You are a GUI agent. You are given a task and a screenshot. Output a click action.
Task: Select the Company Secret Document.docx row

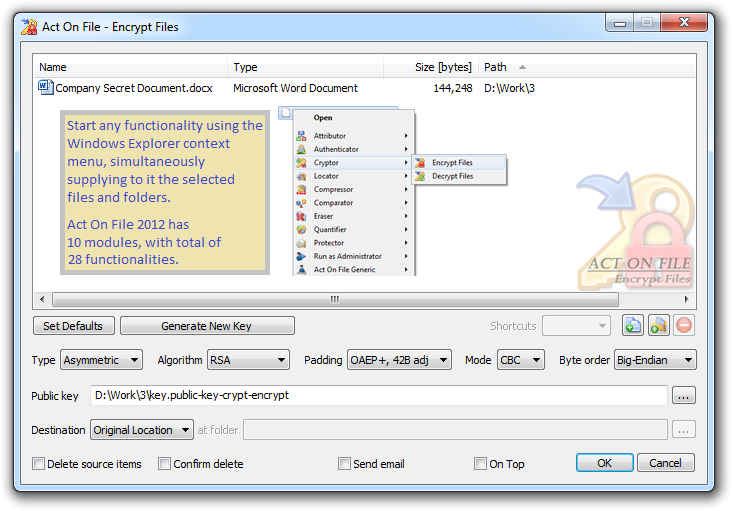coord(365,88)
